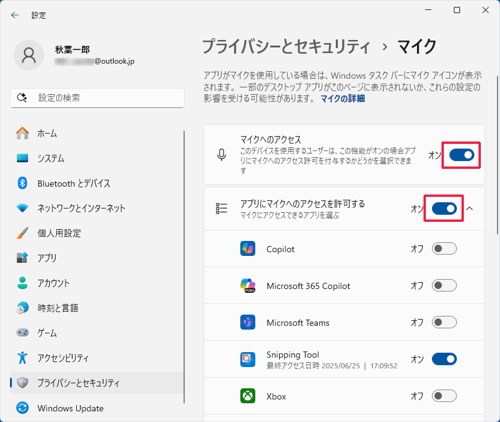Open システム settings category
This screenshot has width=500, height=422.
click(x=97, y=158)
